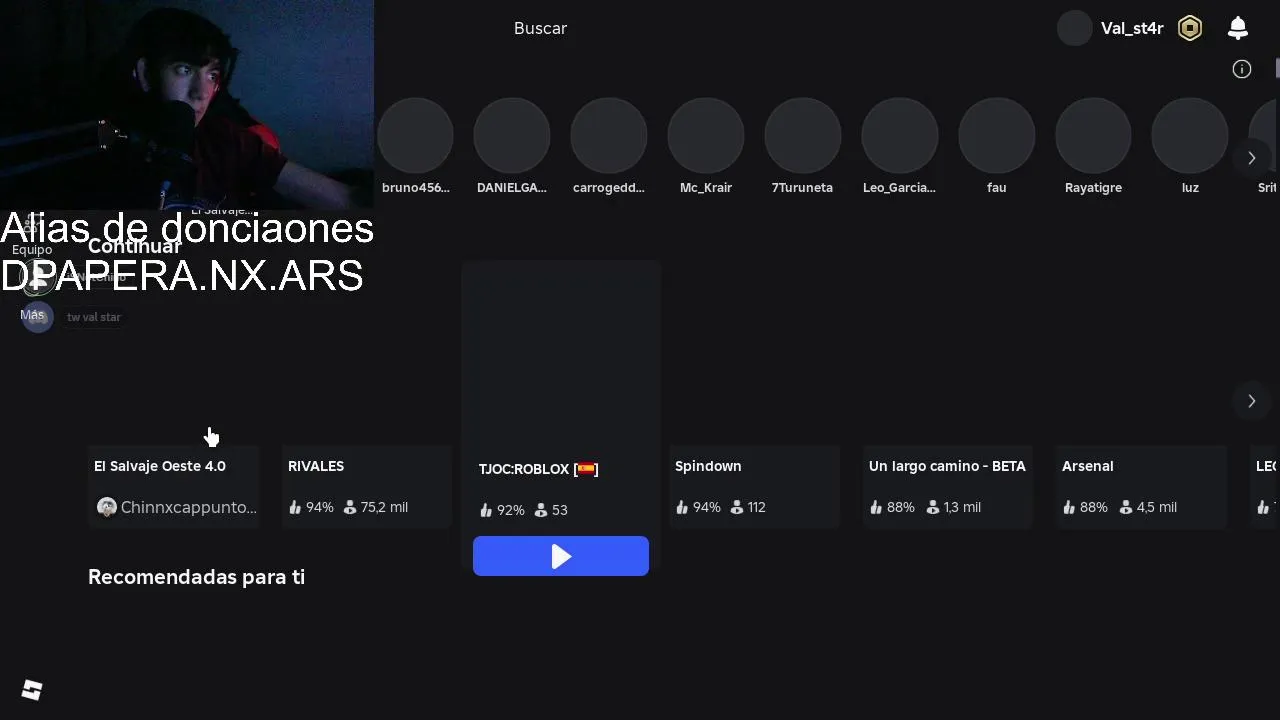The width and height of the screenshot is (1280, 720).
Task: Open the Equipo sidebar item
Action: click(x=32, y=249)
